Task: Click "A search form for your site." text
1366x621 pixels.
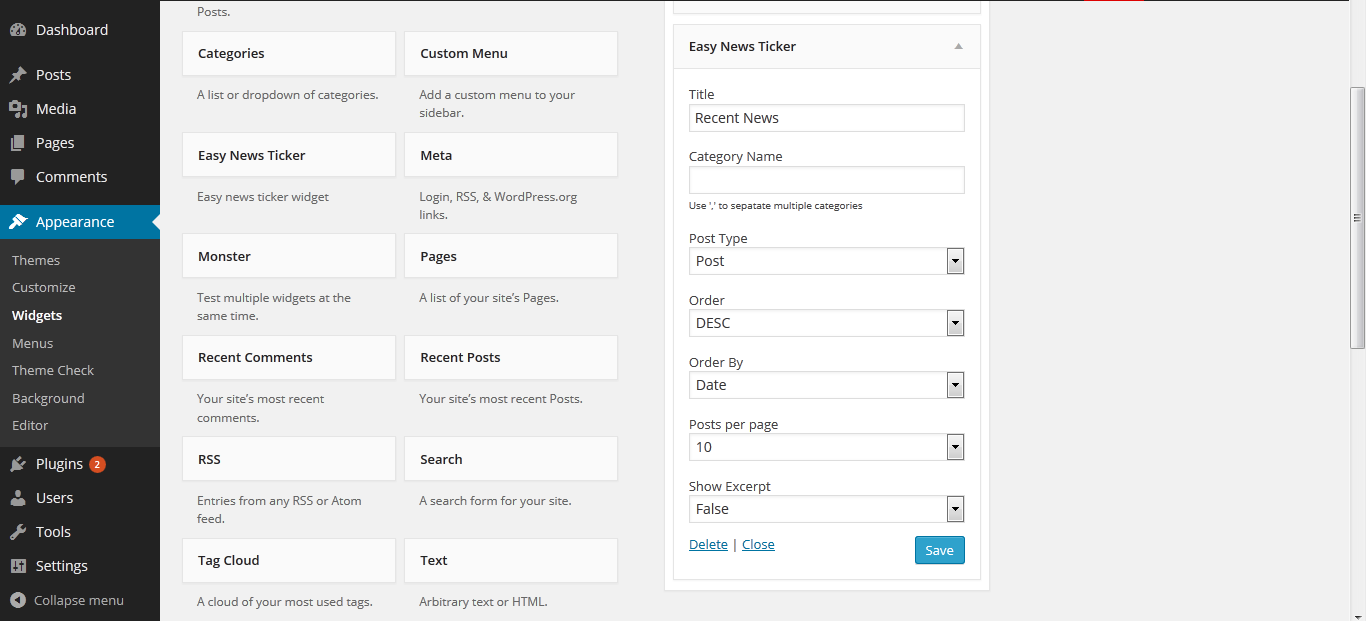Action: click(495, 501)
